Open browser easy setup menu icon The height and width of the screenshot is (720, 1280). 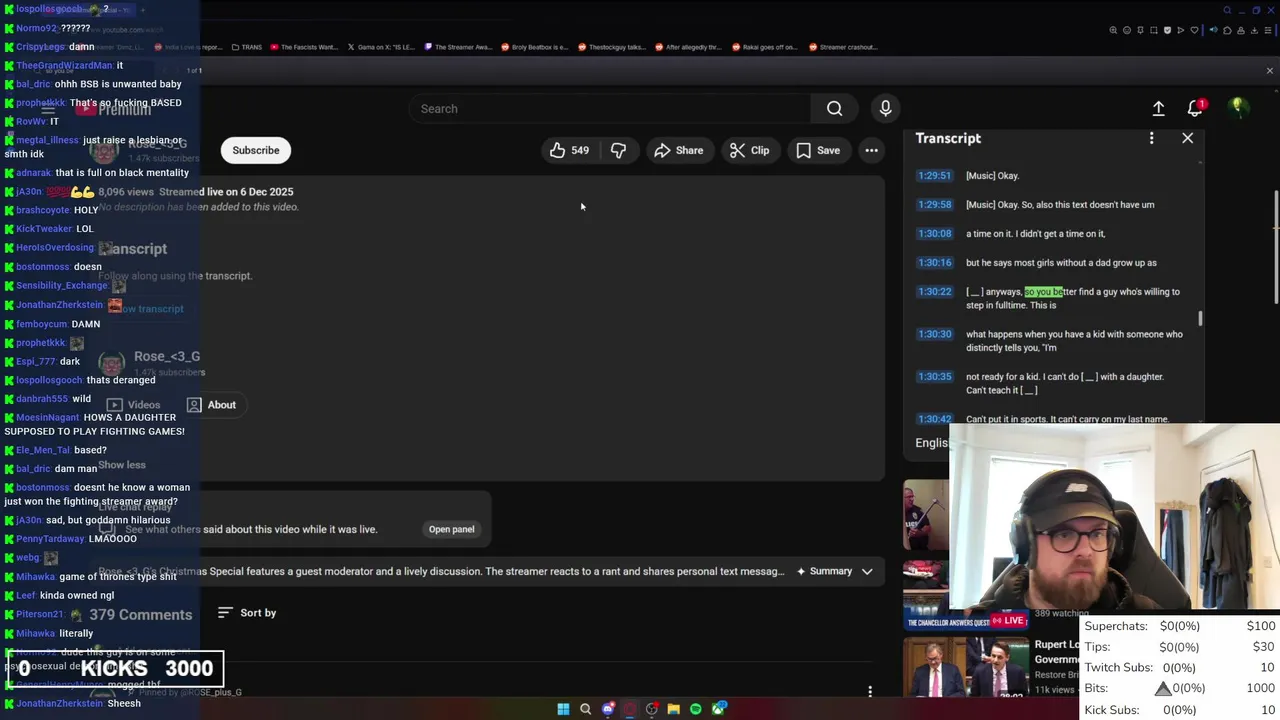(1268, 30)
